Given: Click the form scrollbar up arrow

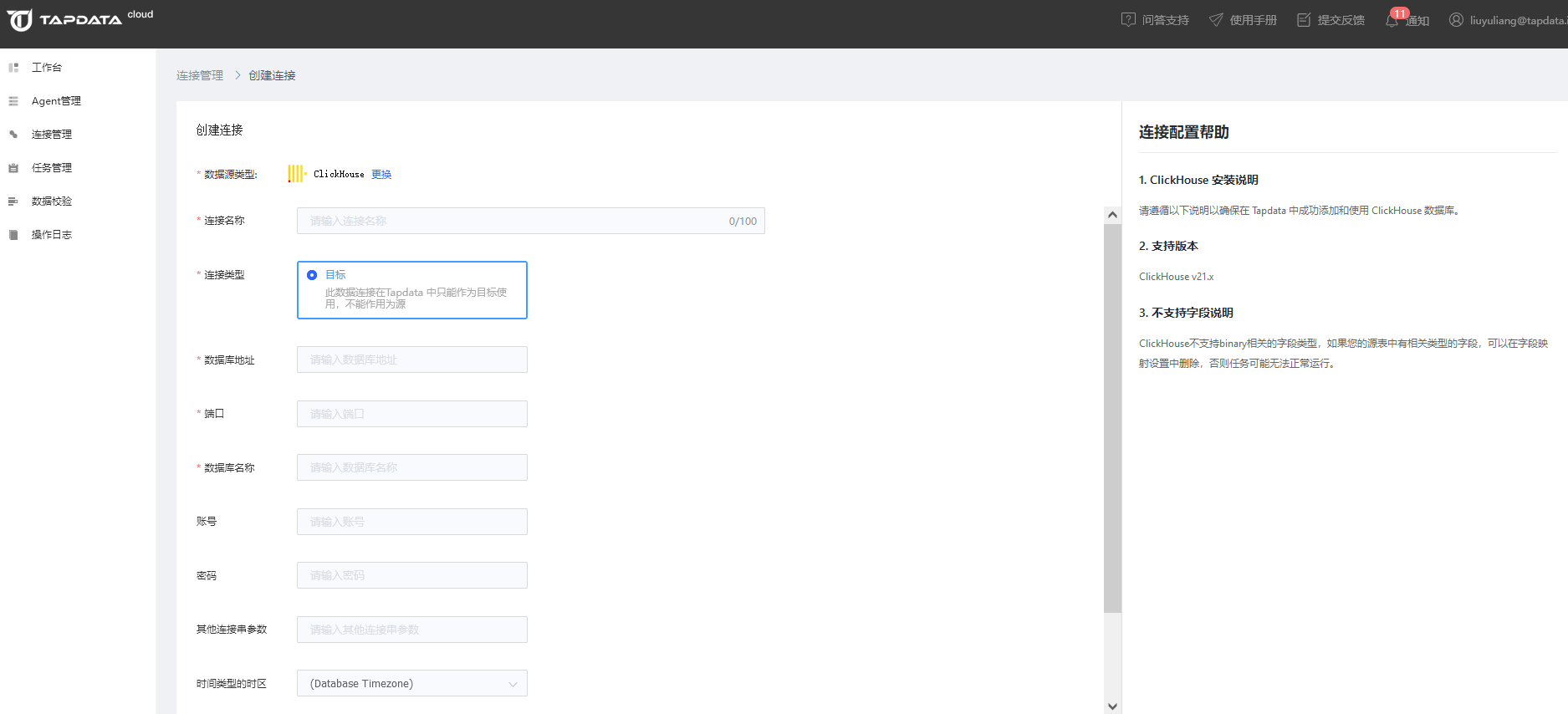Looking at the screenshot, I should 1112,215.
